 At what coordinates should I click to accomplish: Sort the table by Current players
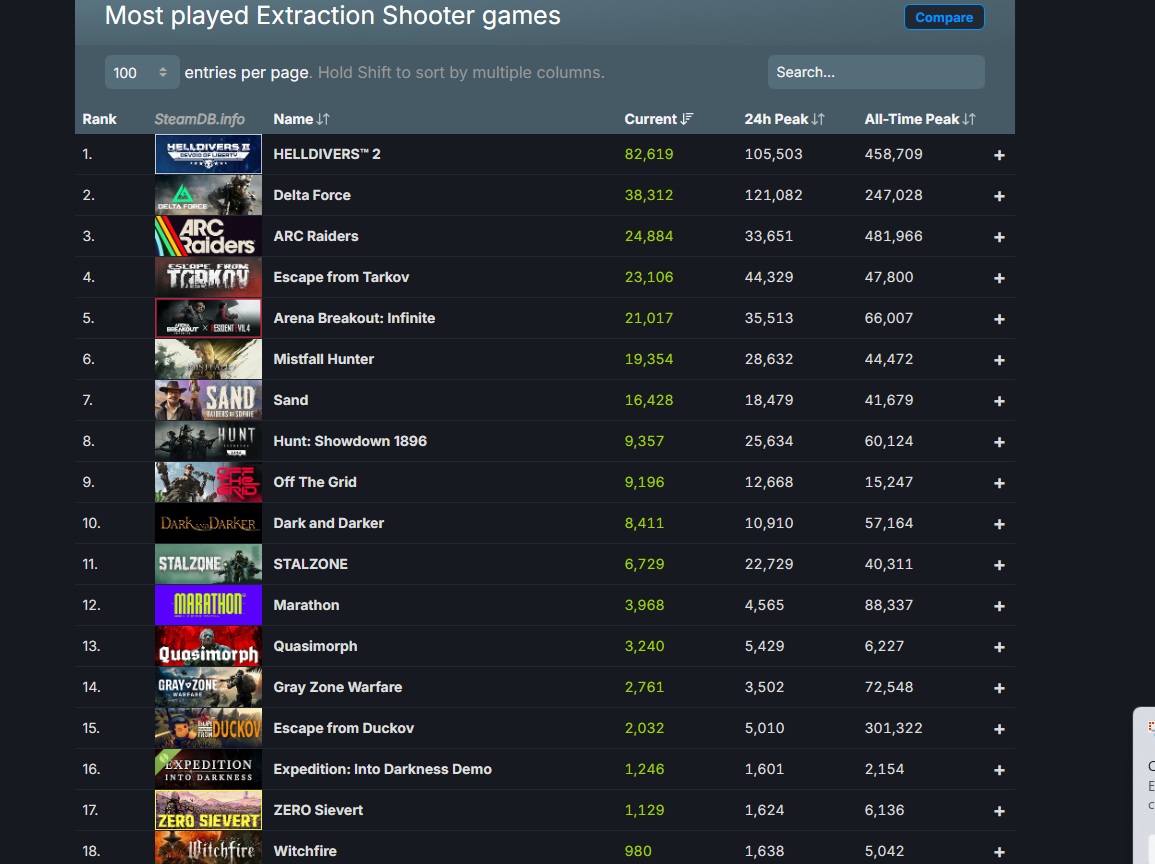659,119
